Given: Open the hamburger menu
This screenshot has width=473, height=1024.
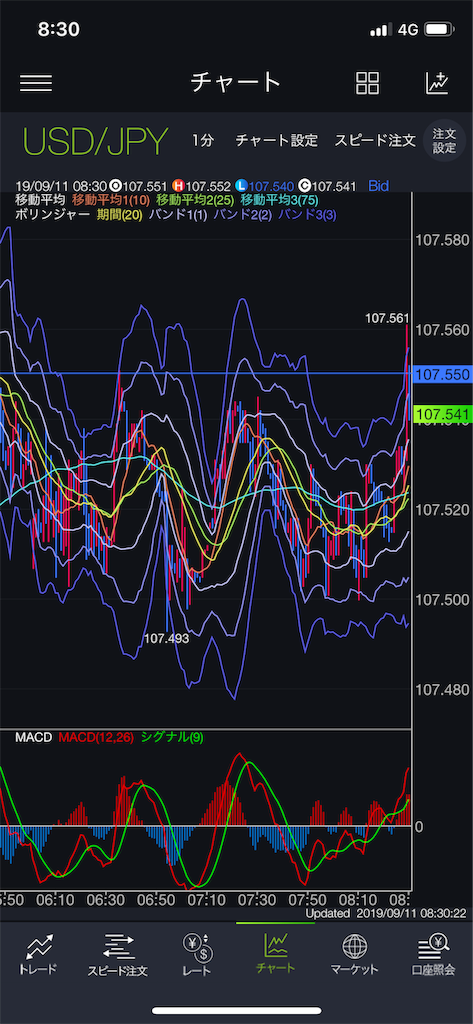Looking at the screenshot, I should [x=36, y=83].
